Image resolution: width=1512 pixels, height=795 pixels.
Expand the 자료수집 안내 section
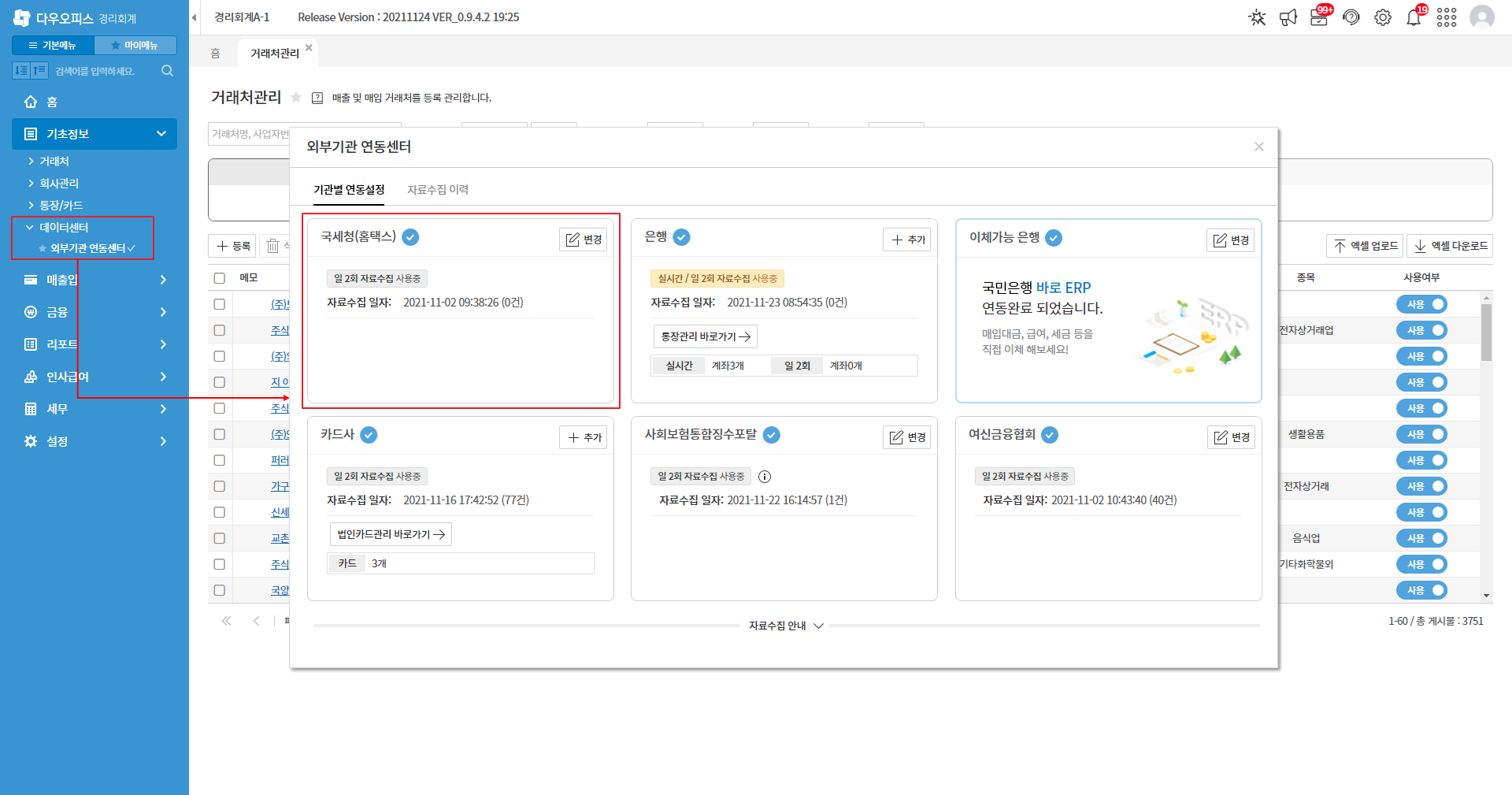(786, 626)
